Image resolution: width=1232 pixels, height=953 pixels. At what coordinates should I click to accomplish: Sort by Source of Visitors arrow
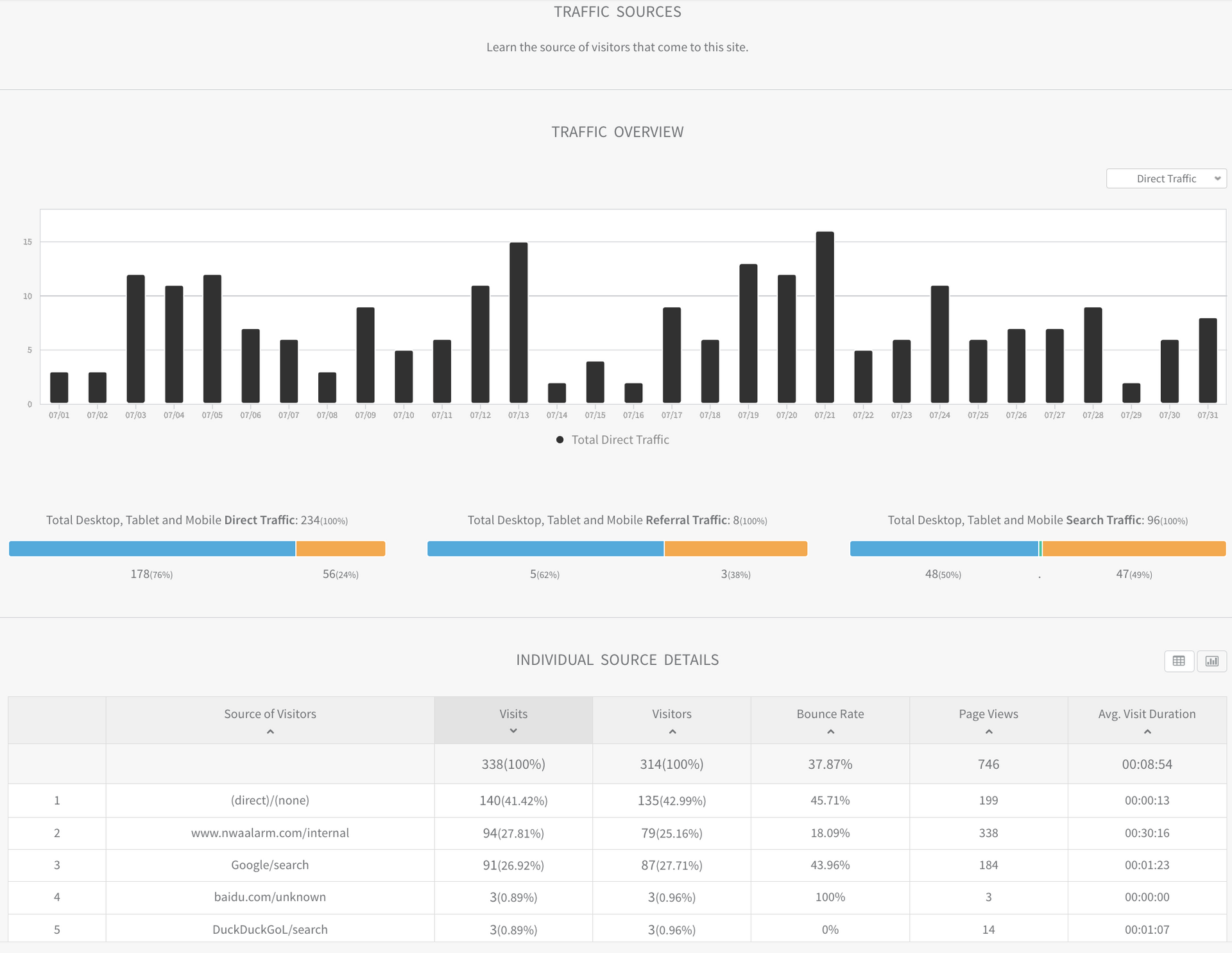[x=270, y=732]
